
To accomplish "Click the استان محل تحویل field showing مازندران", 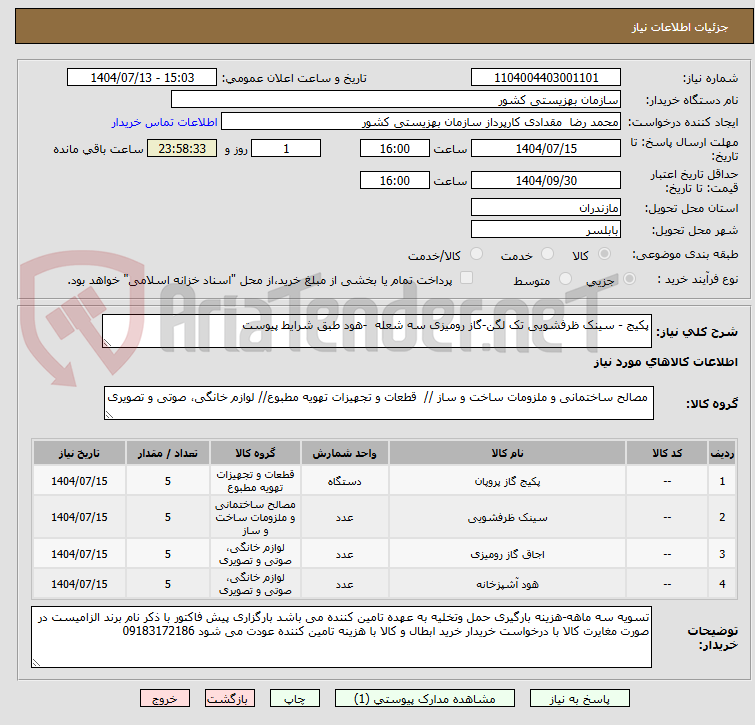I will [x=546, y=208].
